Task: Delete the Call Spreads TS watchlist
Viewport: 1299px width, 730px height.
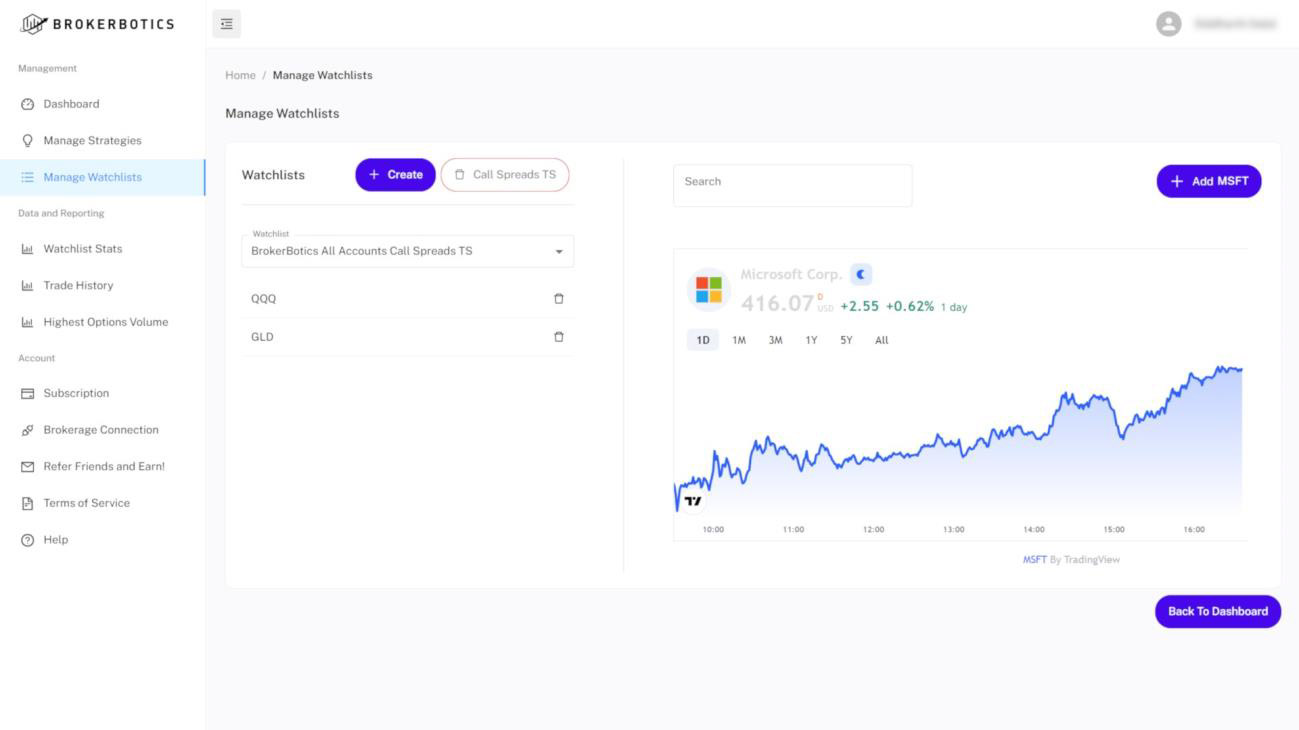Action: click(505, 175)
